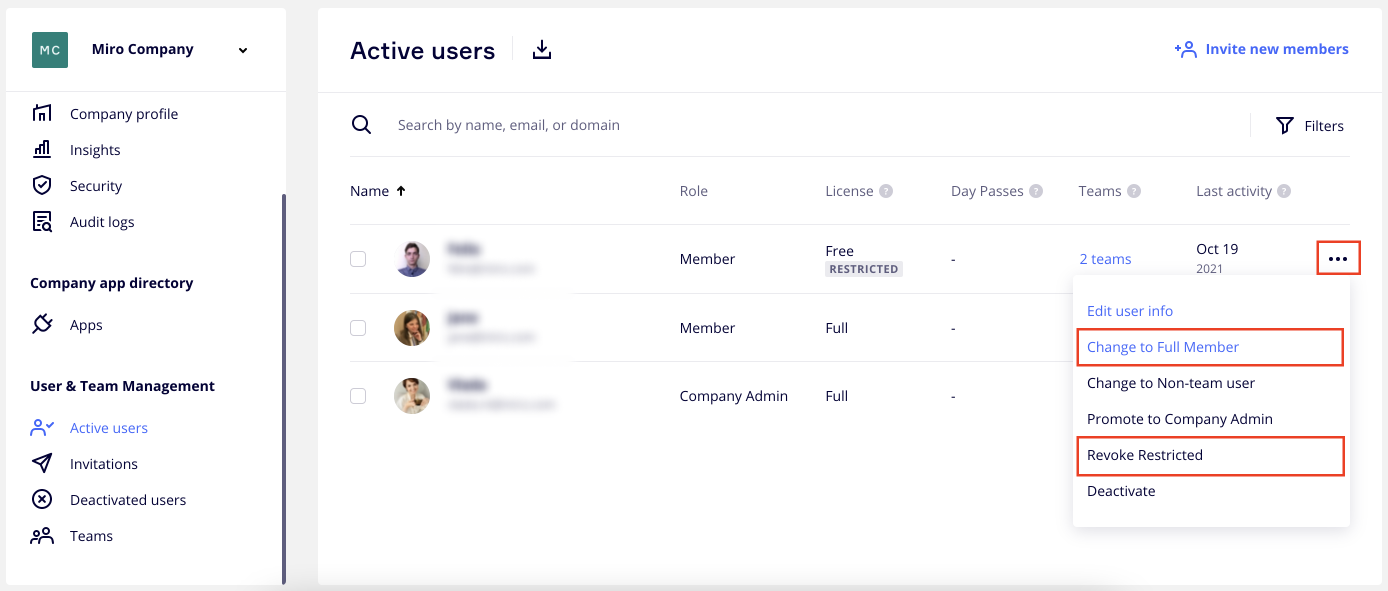Click the three-dot menu for first user
Viewport: 1388px width, 591px height.
click(1338, 259)
